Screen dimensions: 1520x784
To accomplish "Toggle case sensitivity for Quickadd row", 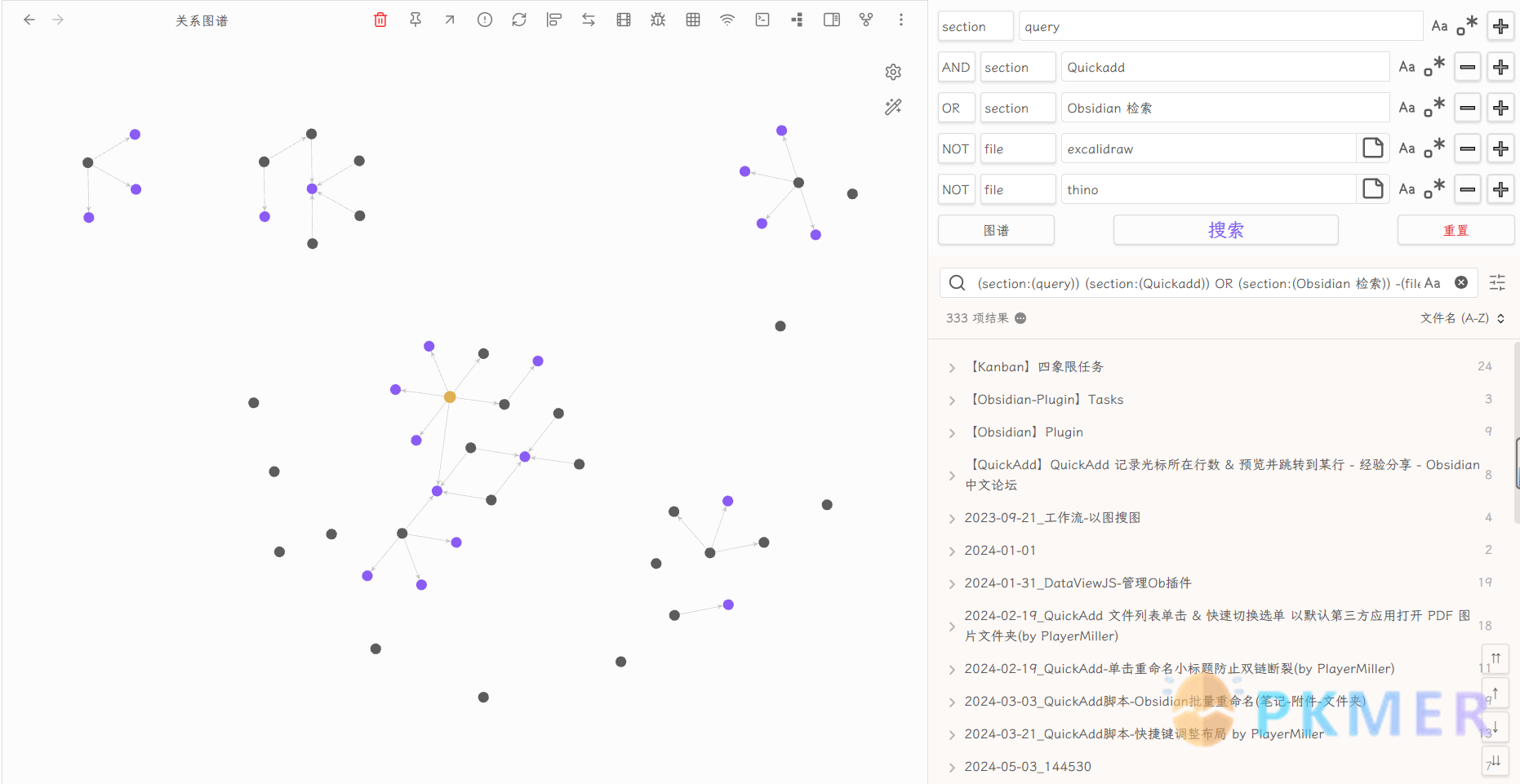I will [x=1407, y=67].
